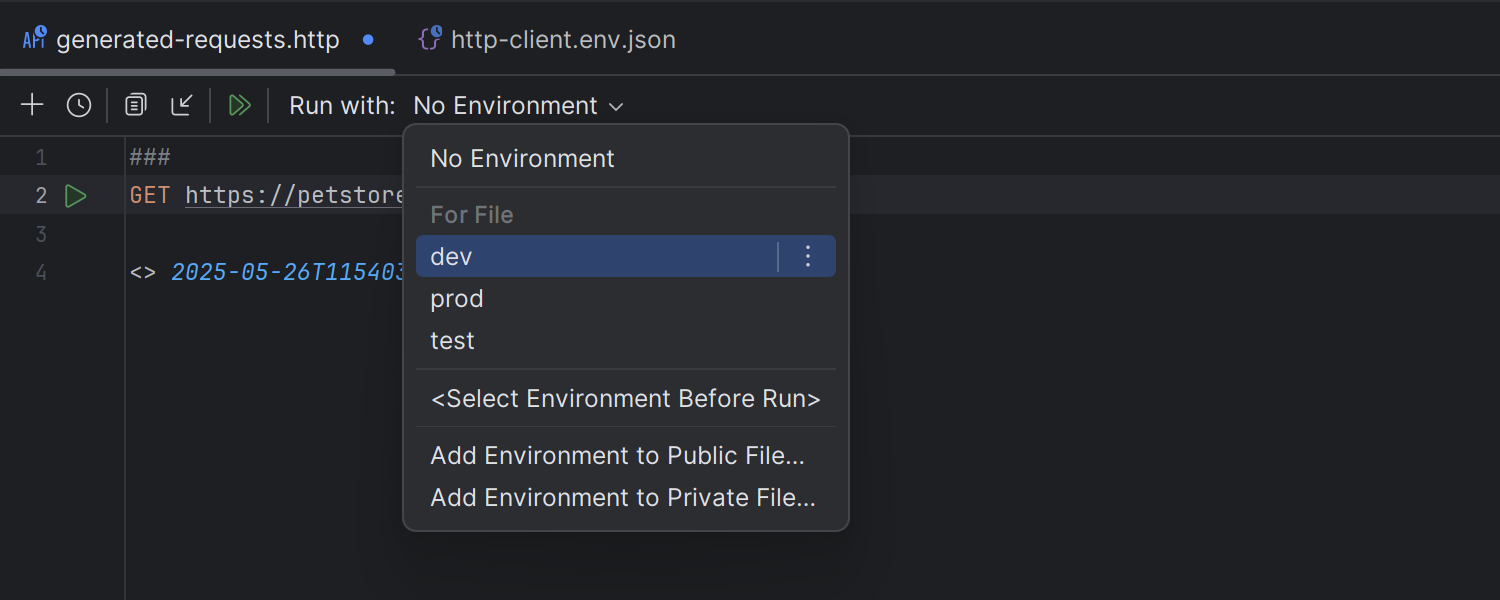
Task: Pick the test environment
Action: 453,341
